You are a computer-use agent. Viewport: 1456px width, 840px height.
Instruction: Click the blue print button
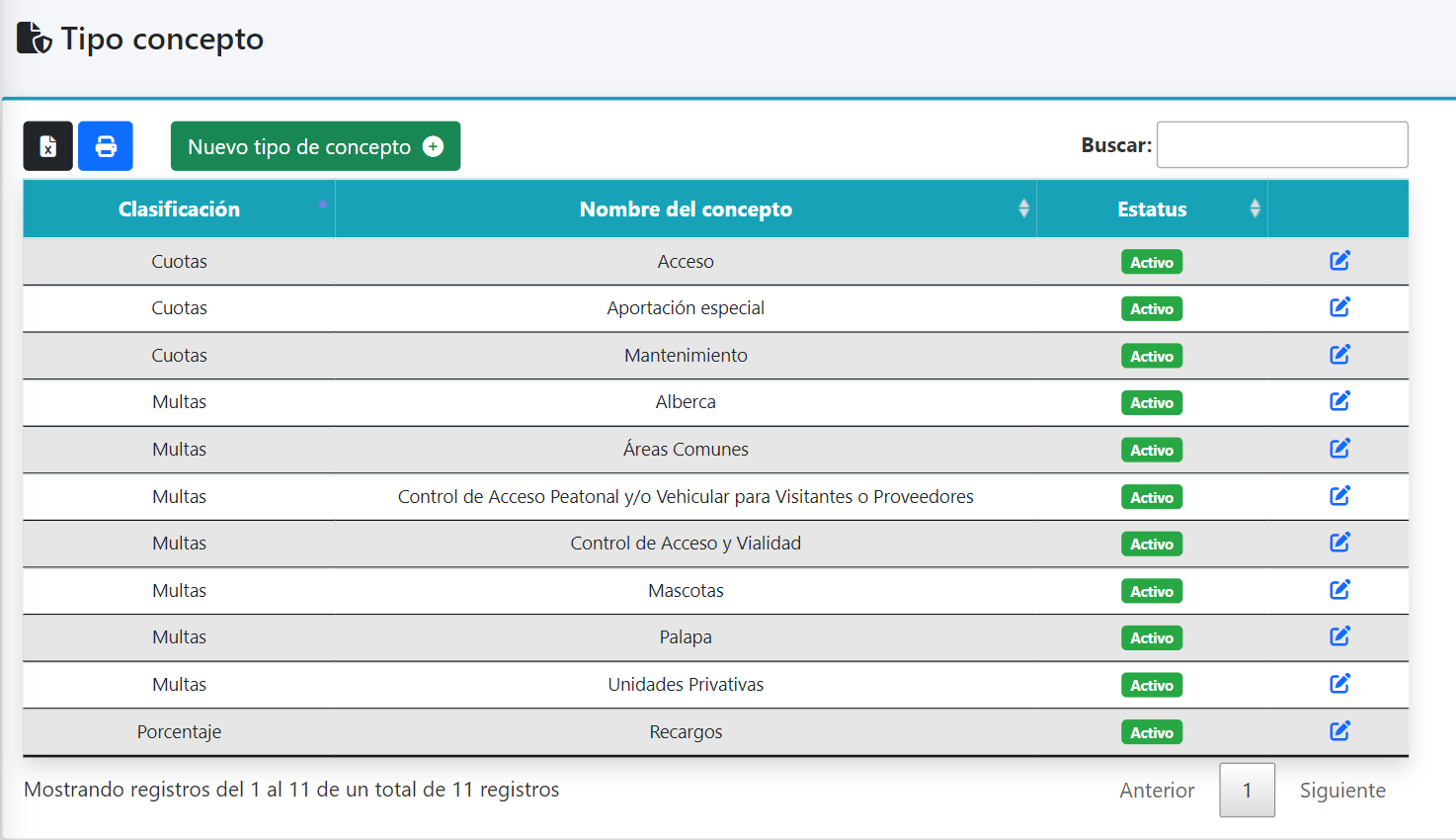(x=106, y=146)
